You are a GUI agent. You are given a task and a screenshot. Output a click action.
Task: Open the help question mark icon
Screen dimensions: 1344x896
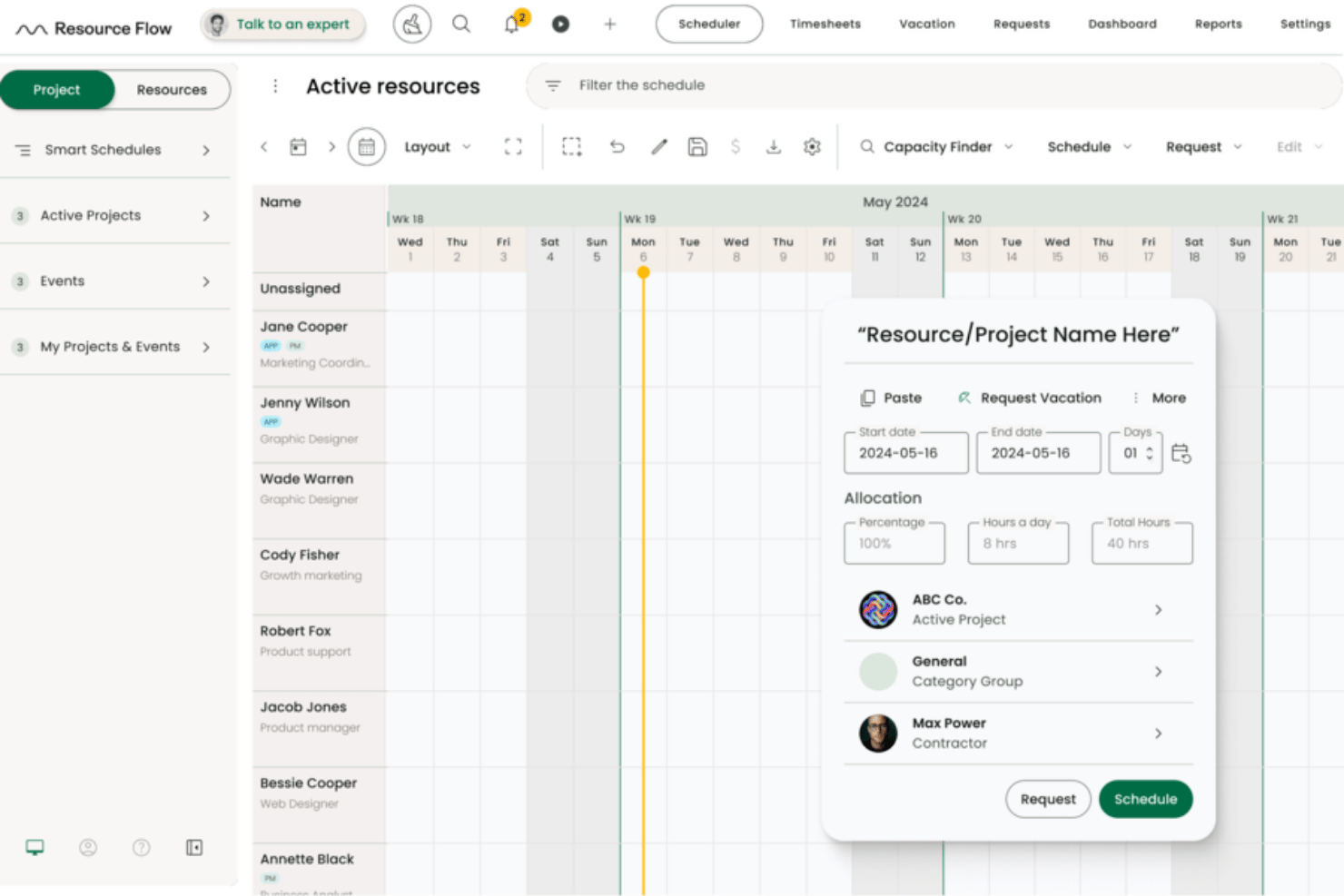142,847
